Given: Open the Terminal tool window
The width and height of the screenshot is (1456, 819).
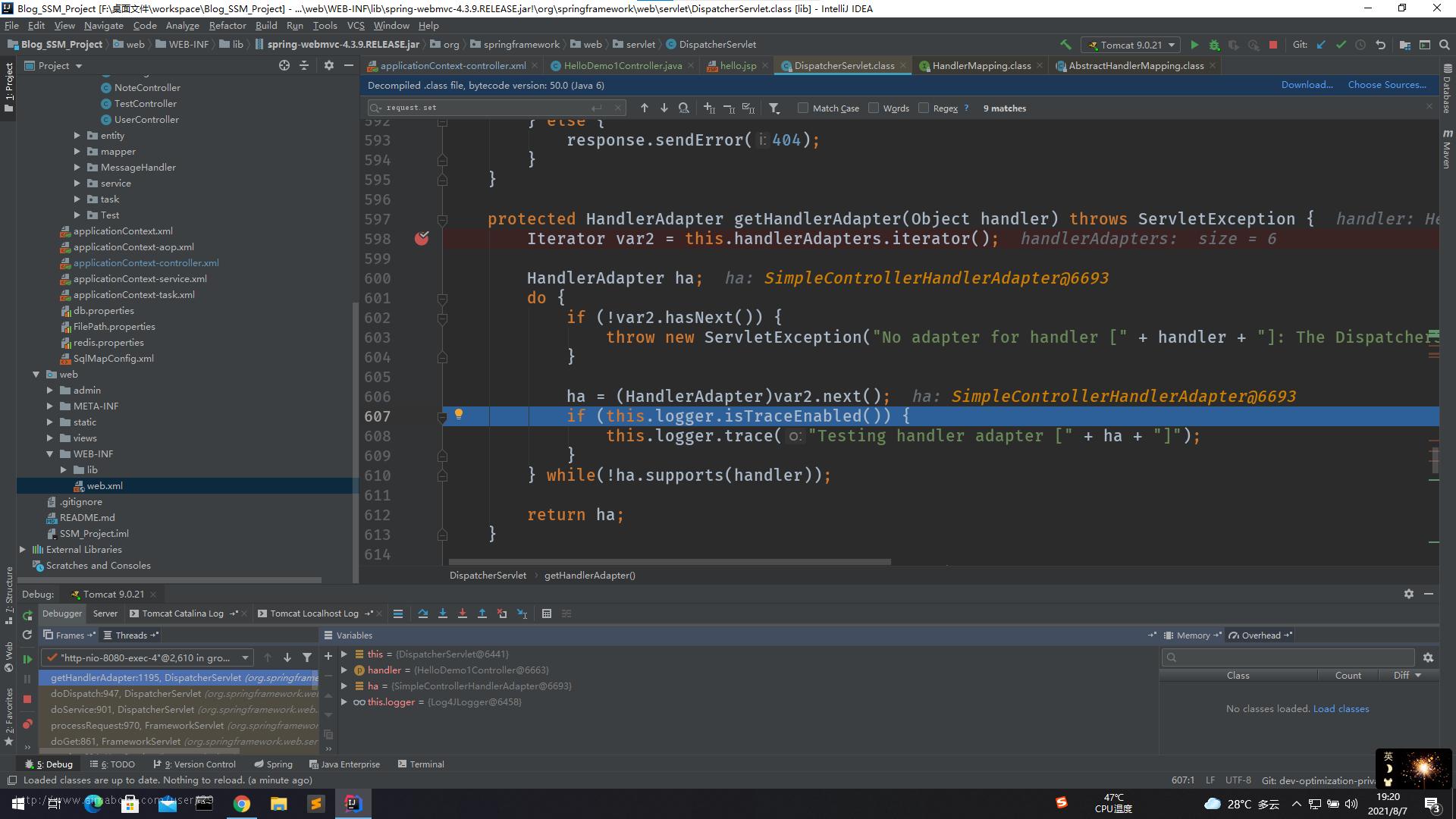Looking at the screenshot, I should coord(421,764).
